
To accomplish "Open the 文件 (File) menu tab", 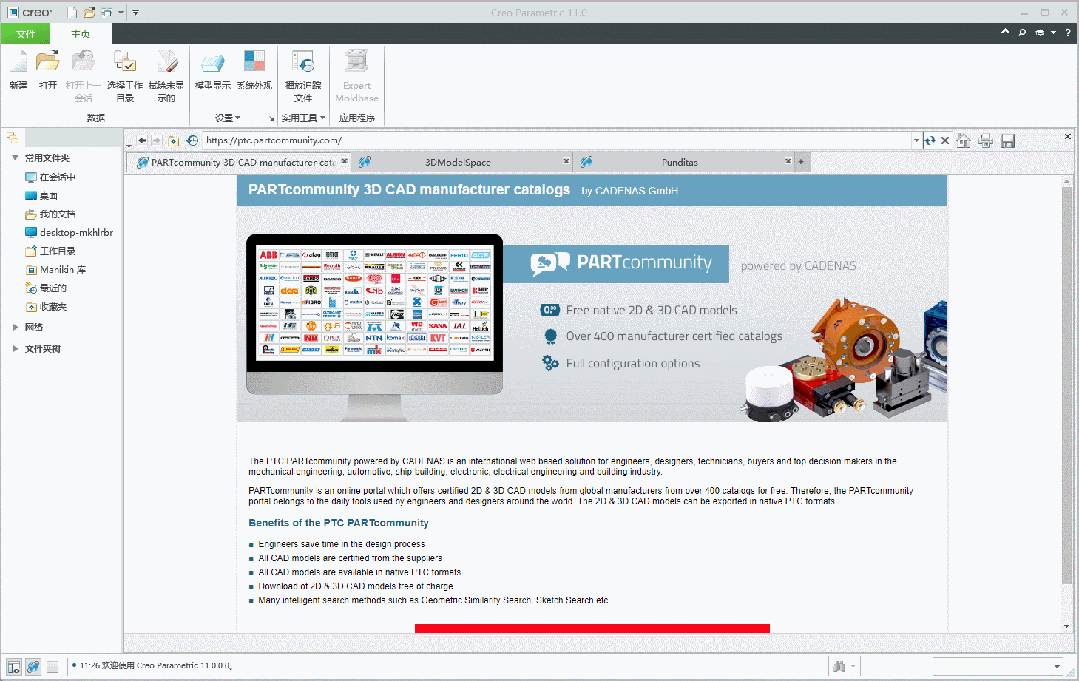I will (25, 34).
